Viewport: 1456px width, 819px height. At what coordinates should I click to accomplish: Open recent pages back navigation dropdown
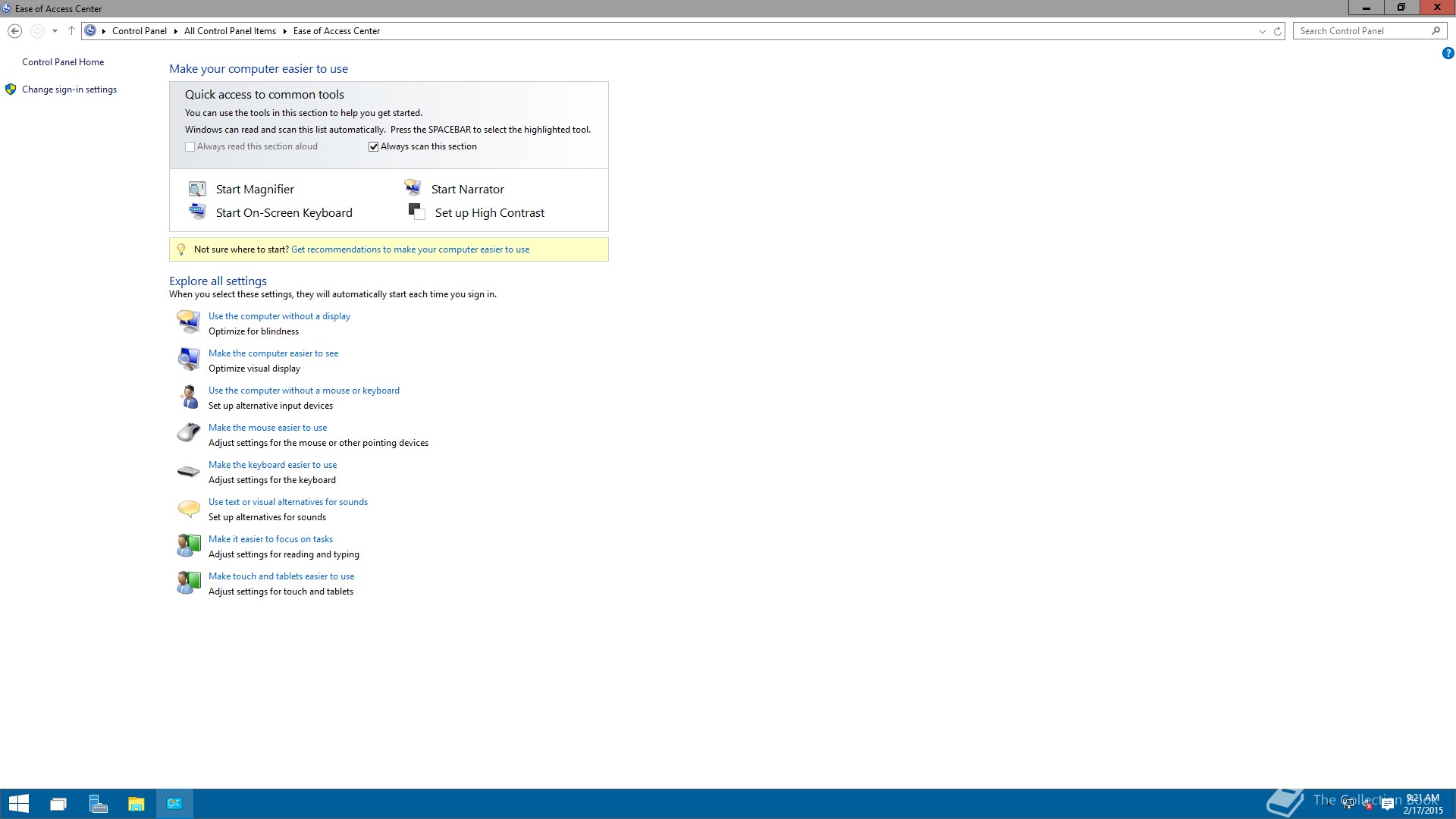point(55,31)
